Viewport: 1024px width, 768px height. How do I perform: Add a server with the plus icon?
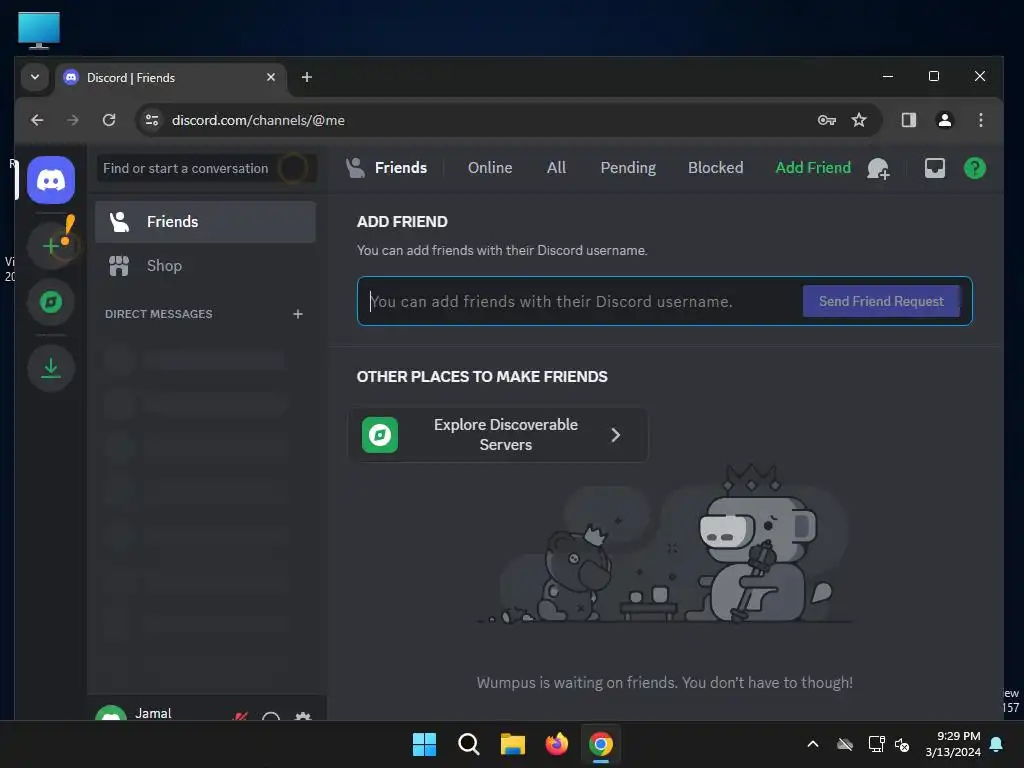pos(51,246)
